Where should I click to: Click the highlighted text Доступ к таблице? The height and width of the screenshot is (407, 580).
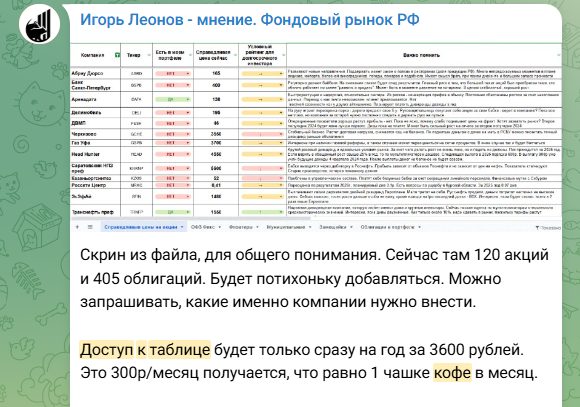coord(145,350)
